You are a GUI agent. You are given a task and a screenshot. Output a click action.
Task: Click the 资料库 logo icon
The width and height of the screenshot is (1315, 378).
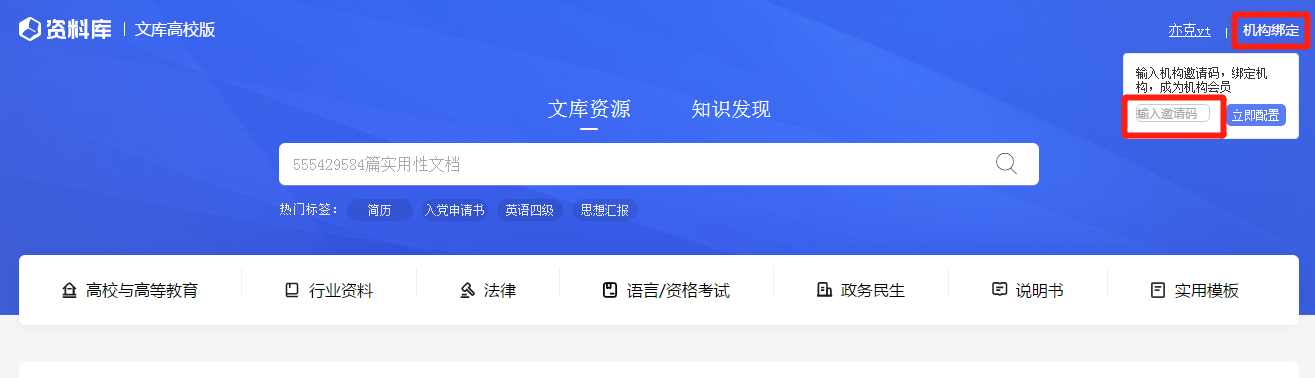(29, 30)
